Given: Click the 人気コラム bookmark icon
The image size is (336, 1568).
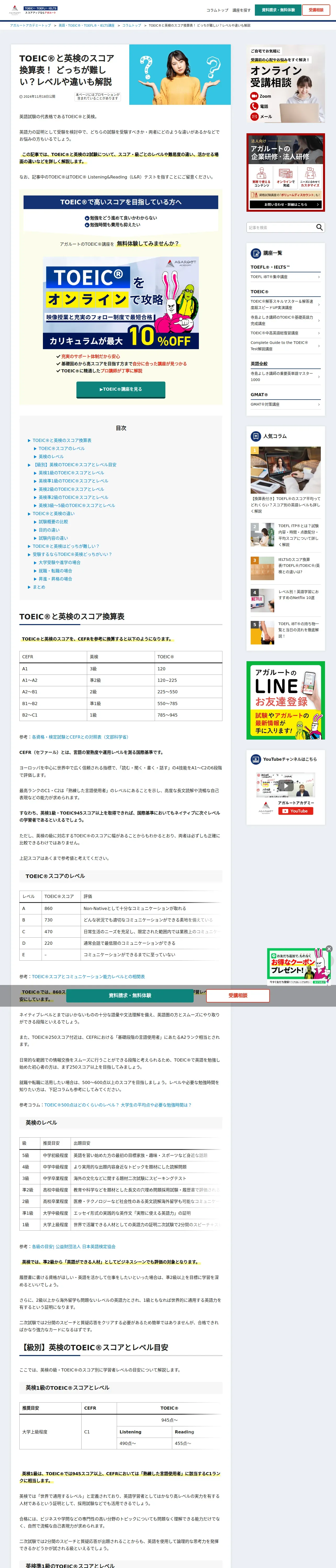Looking at the screenshot, I should (x=256, y=436).
